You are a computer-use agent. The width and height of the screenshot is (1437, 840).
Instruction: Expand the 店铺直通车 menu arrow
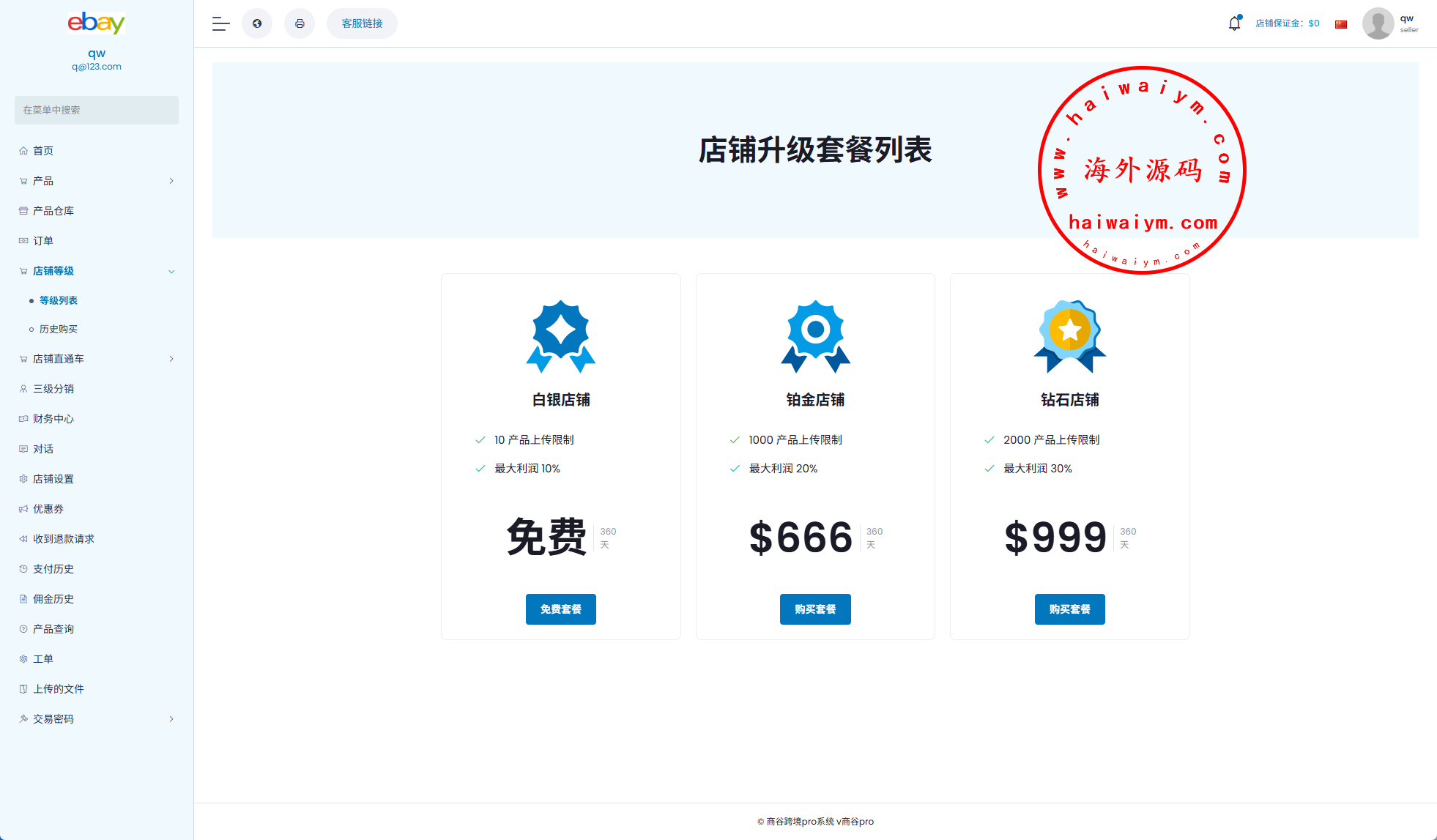171,359
